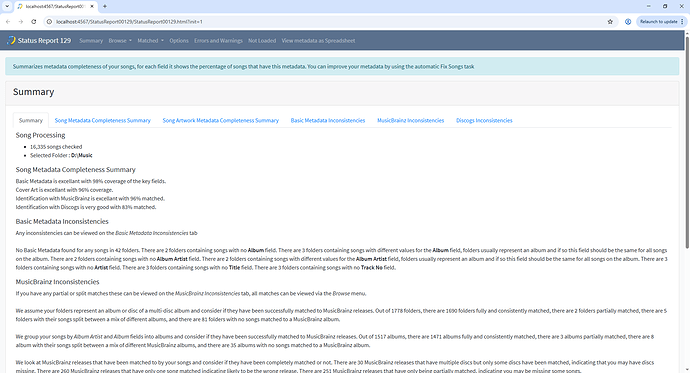
Task: Open the Not Loaded navbar link
Action: pyautogui.click(x=262, y=40)
